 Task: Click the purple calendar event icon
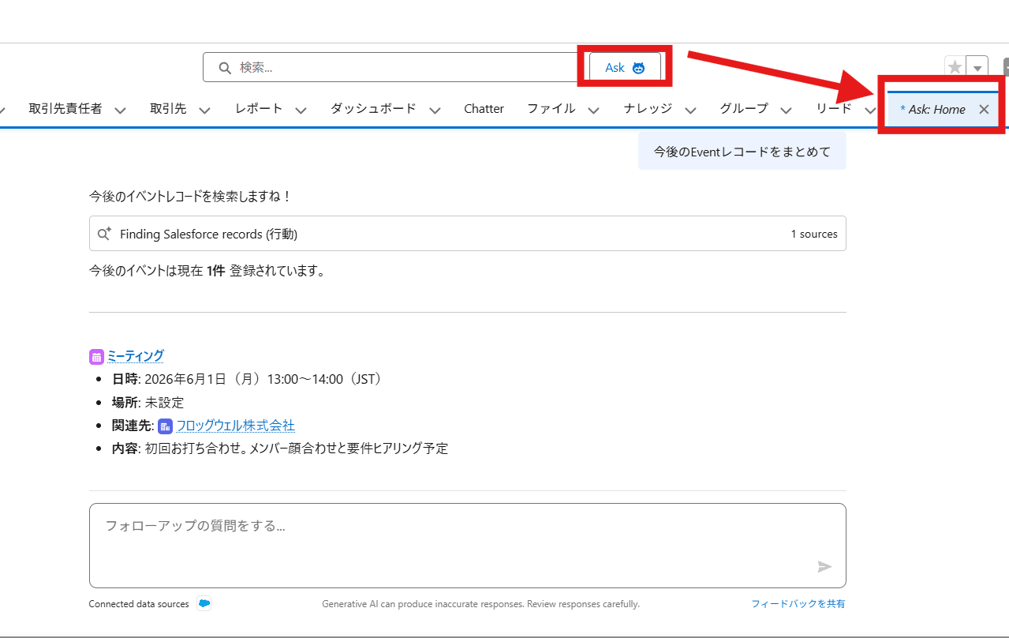96,356
